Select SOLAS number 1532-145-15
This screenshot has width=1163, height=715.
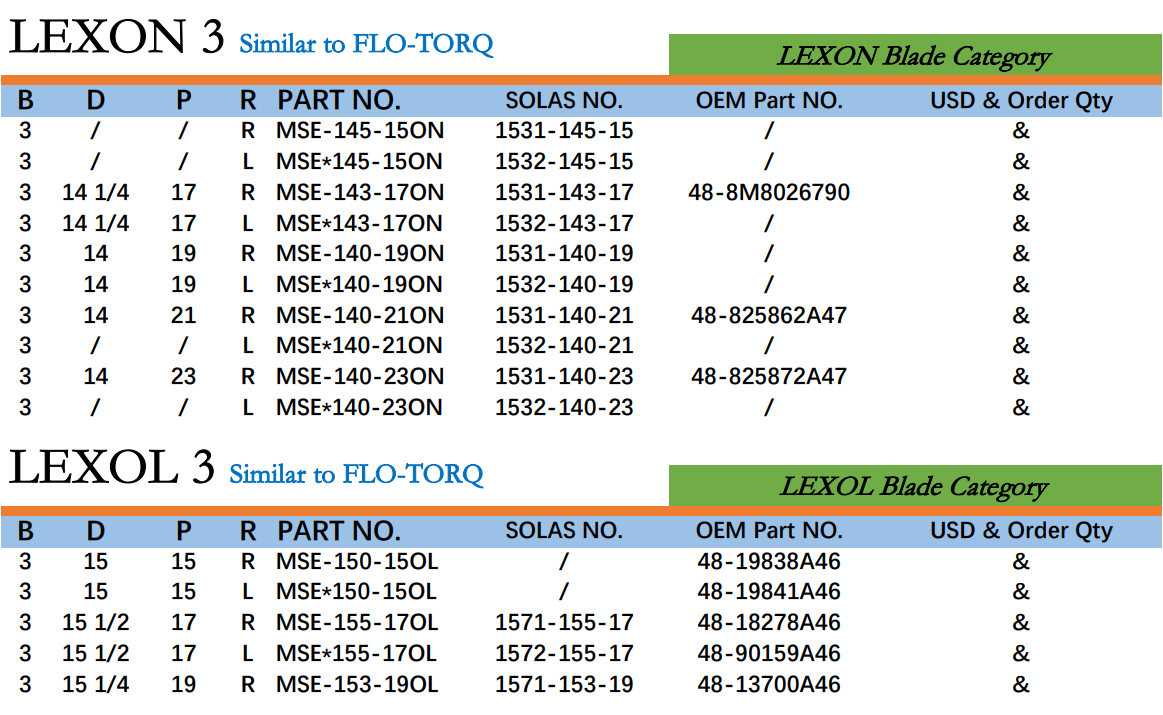pos(564,162)
